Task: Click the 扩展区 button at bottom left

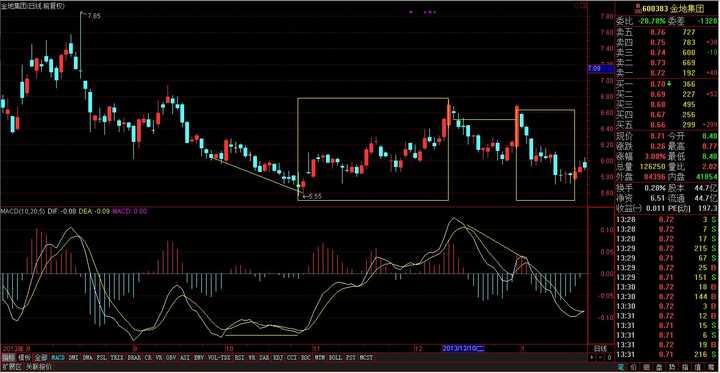Action: [10, 367]
